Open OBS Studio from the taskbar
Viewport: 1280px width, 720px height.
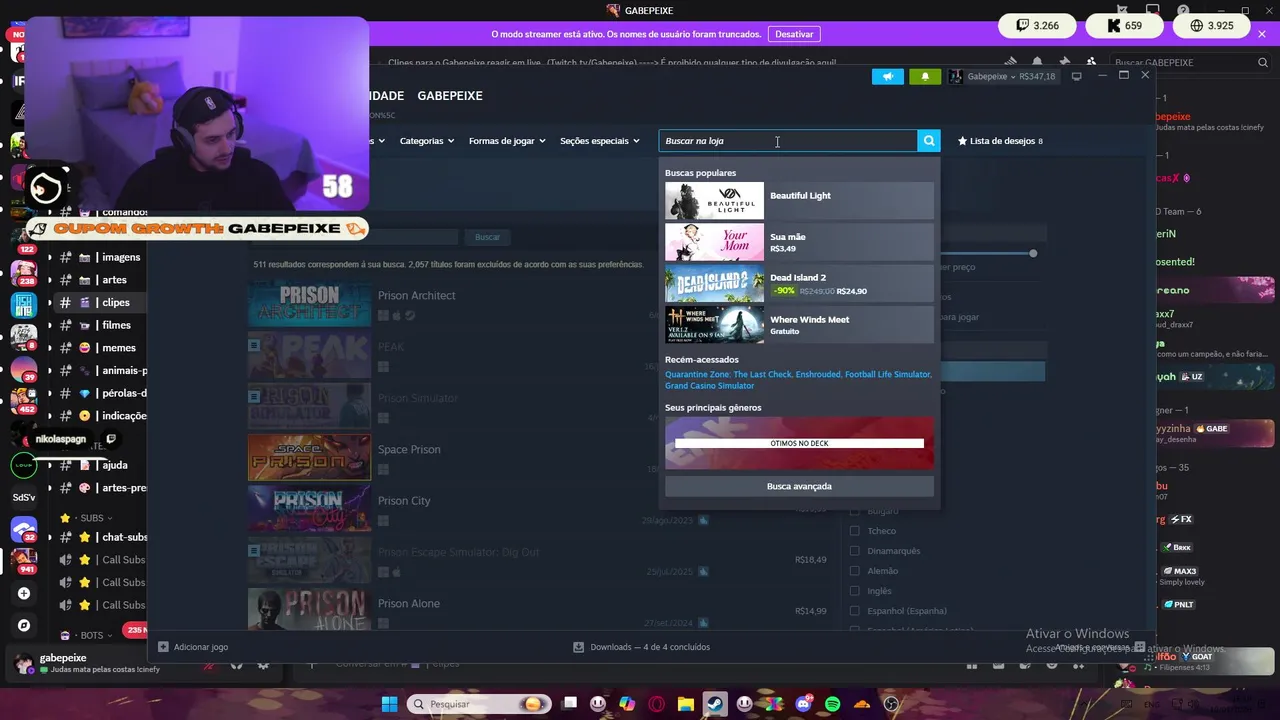click(x=891, y=704)
